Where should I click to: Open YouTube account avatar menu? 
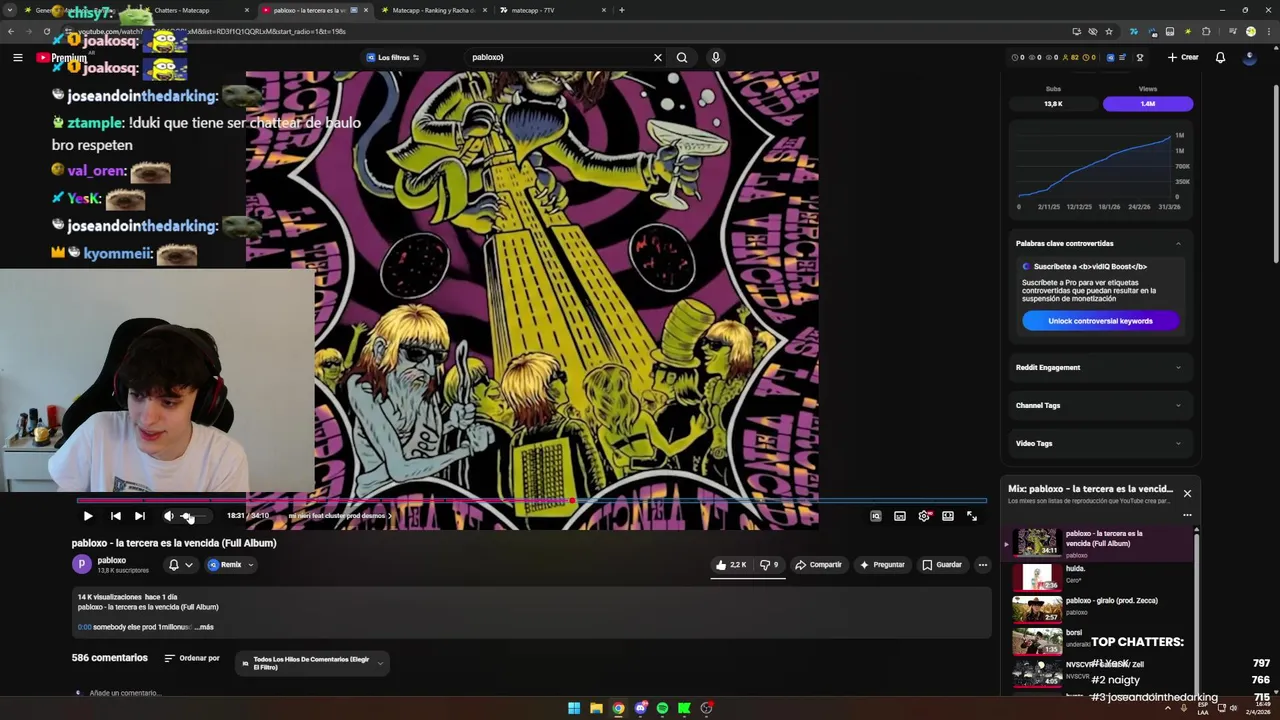[1249, 57]
